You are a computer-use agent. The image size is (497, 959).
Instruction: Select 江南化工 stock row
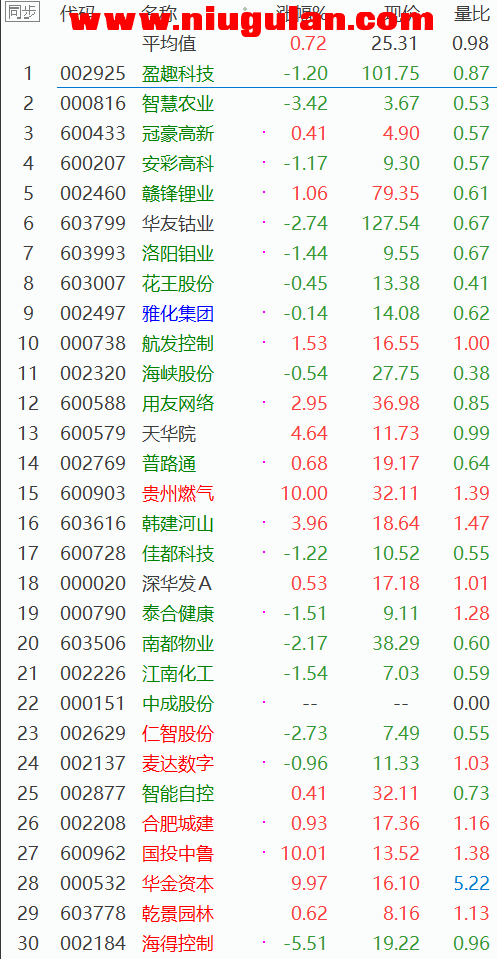pos(178,673)
